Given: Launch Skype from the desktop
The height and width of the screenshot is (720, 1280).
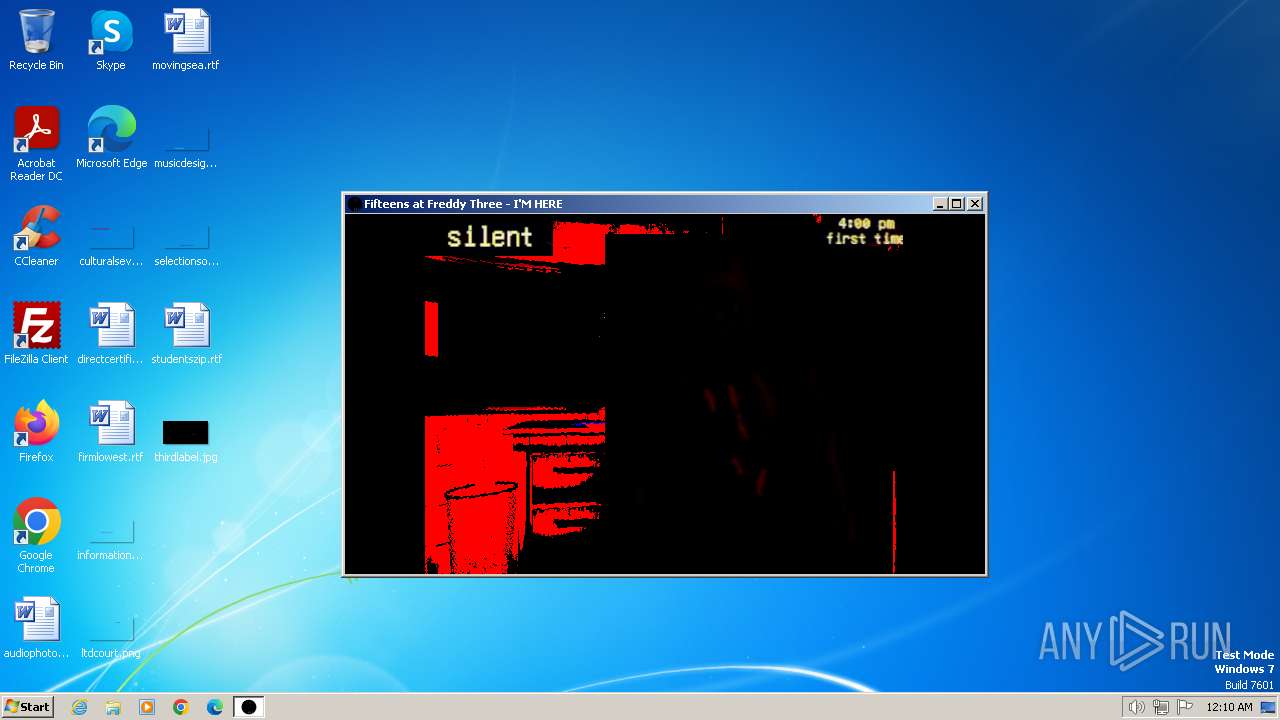Looking at the screenshot, I should pyautogui.click(x=111, y=40).
